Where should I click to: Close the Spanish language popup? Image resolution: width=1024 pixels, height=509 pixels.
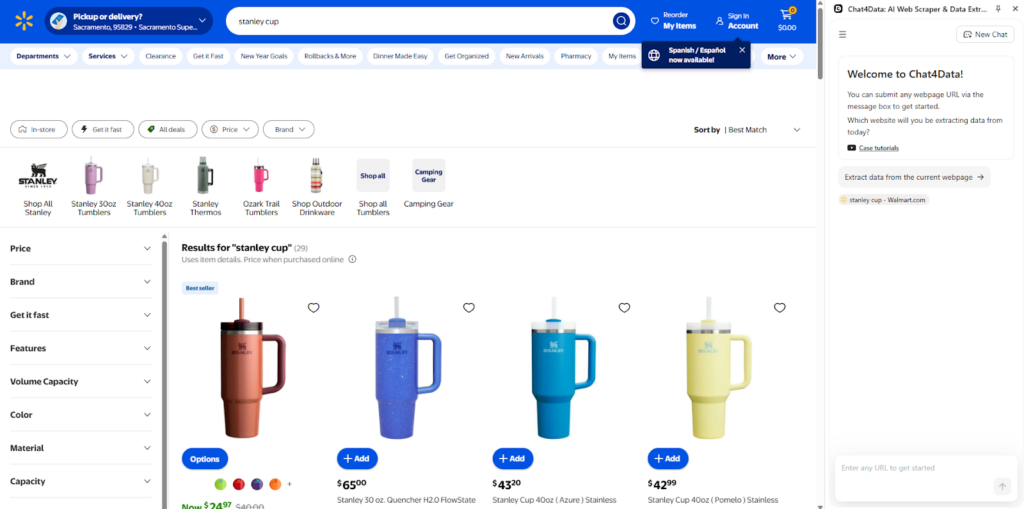click(742, 50)
